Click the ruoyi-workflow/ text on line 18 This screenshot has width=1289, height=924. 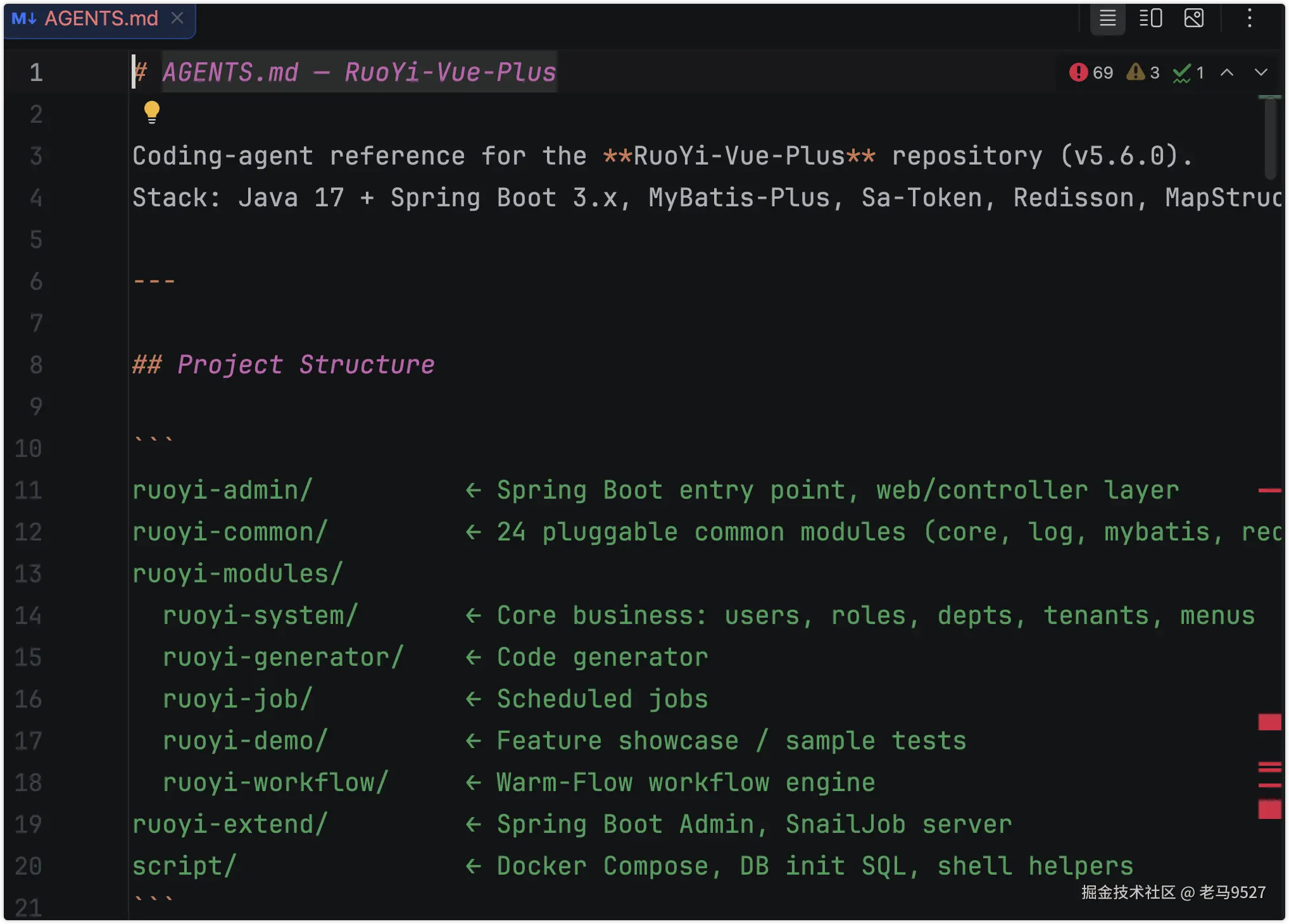(x=275, y=783)
